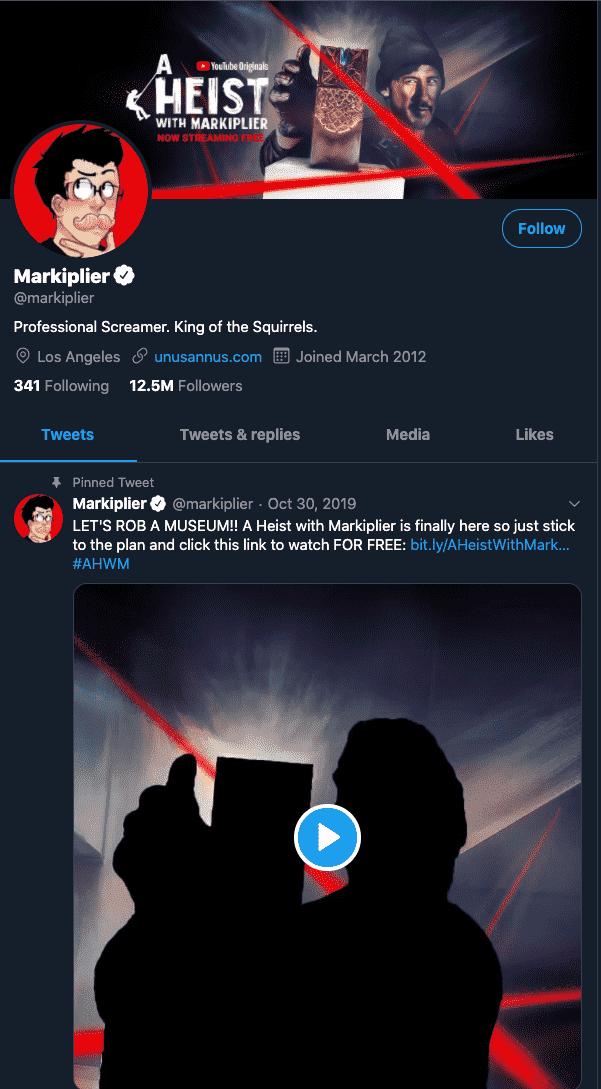601x1089 pixels.
Task: Click the #AHWM hashtag
Action: pyautogui.click(x=101, y=564)
